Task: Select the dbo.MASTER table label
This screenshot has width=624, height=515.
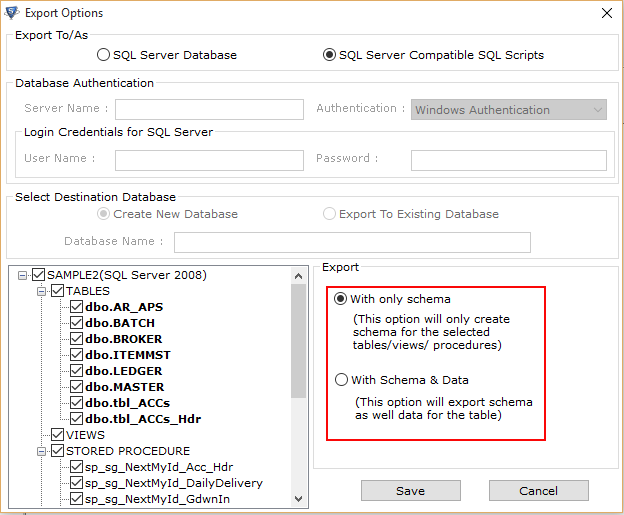Action: pos(125,387)
